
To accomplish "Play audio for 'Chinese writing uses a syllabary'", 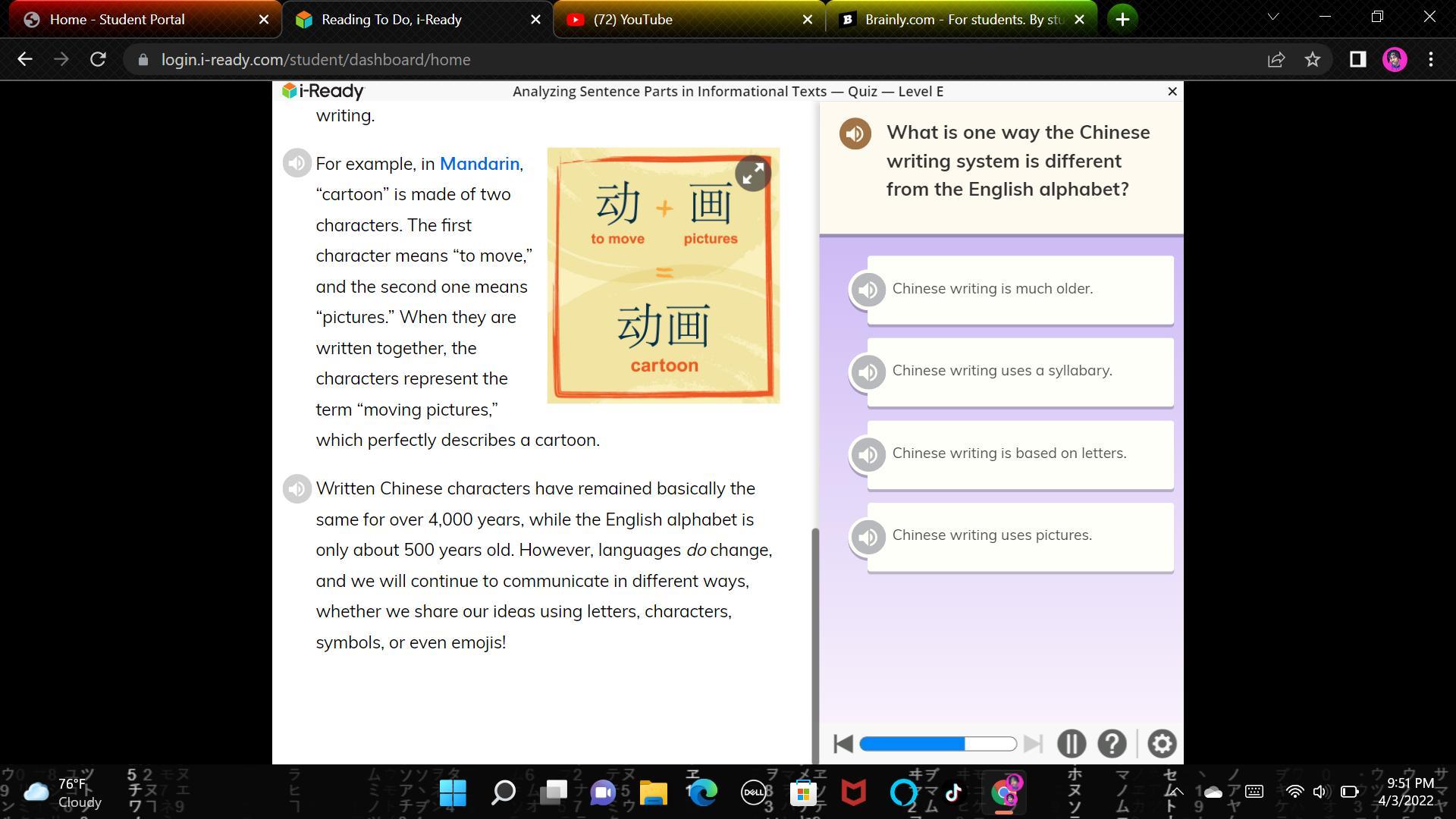I will tap(868, 372).
